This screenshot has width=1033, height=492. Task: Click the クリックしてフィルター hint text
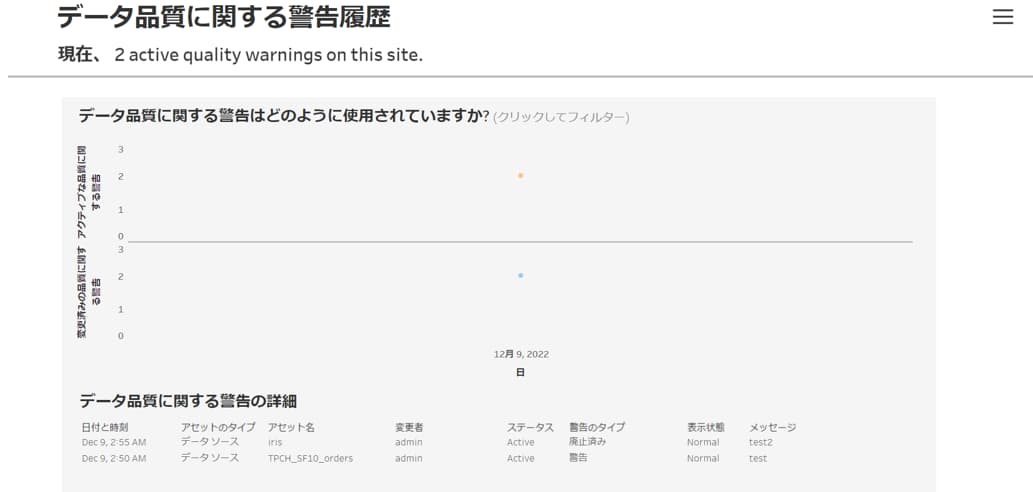coord(561,117)
